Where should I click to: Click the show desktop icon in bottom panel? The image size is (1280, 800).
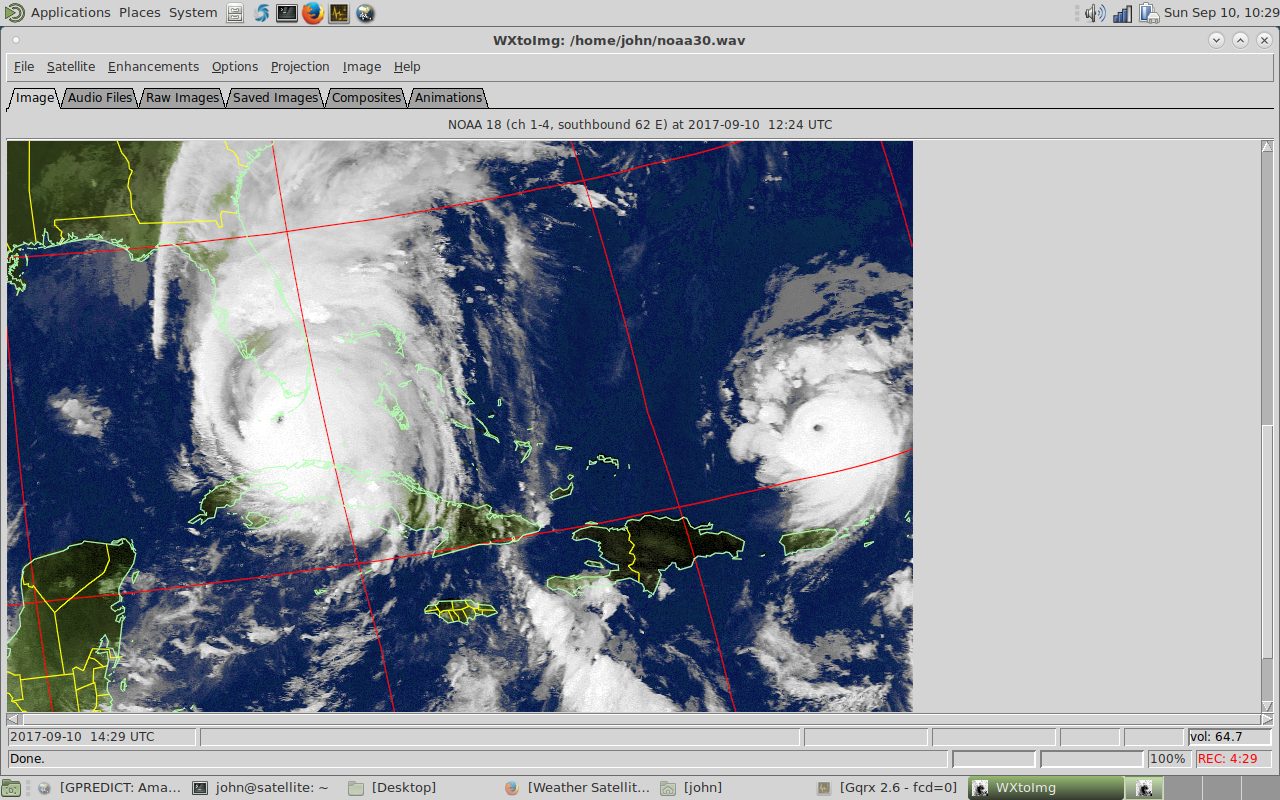[11, 788]
